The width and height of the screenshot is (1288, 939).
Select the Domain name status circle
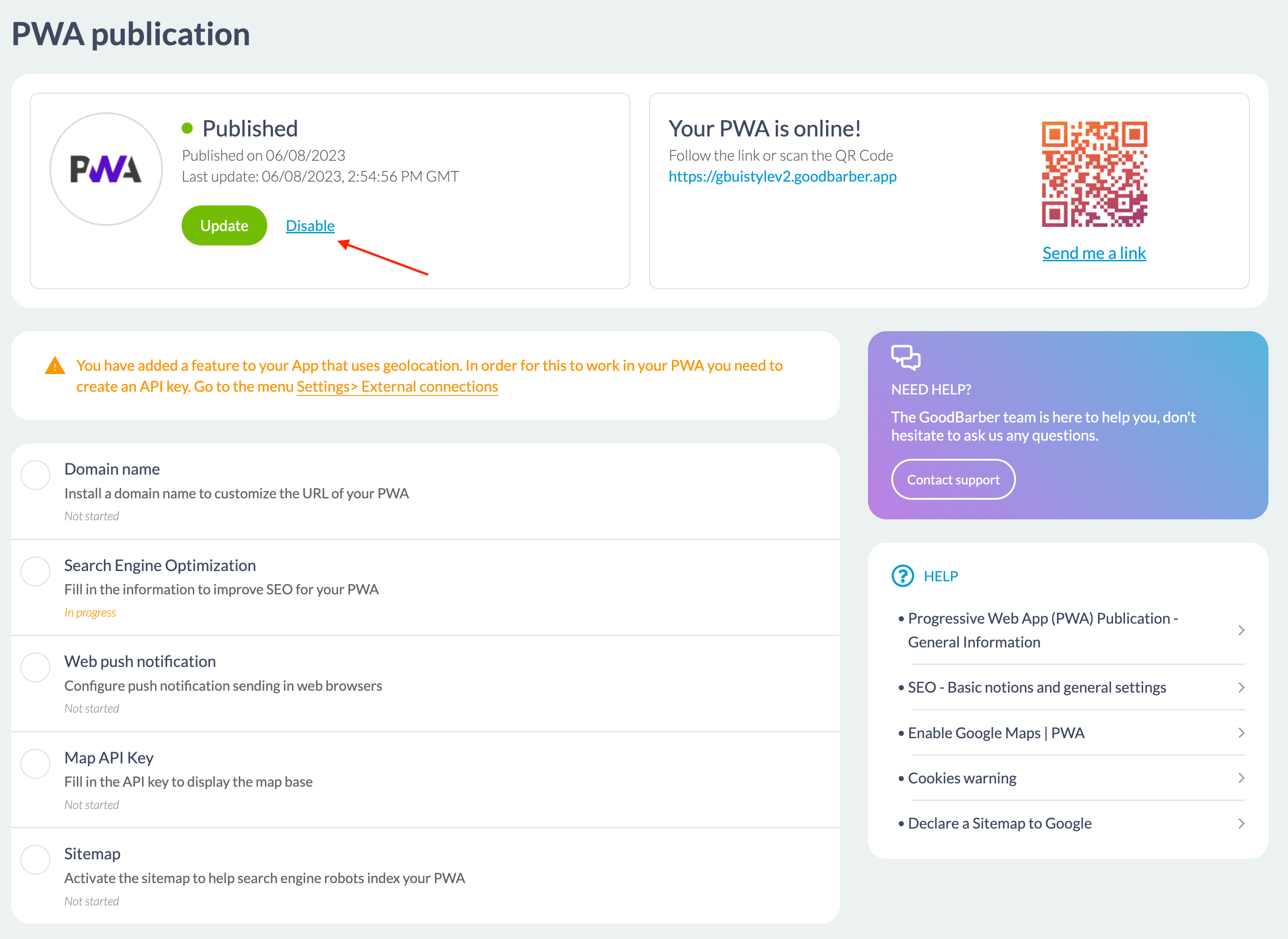36,475
